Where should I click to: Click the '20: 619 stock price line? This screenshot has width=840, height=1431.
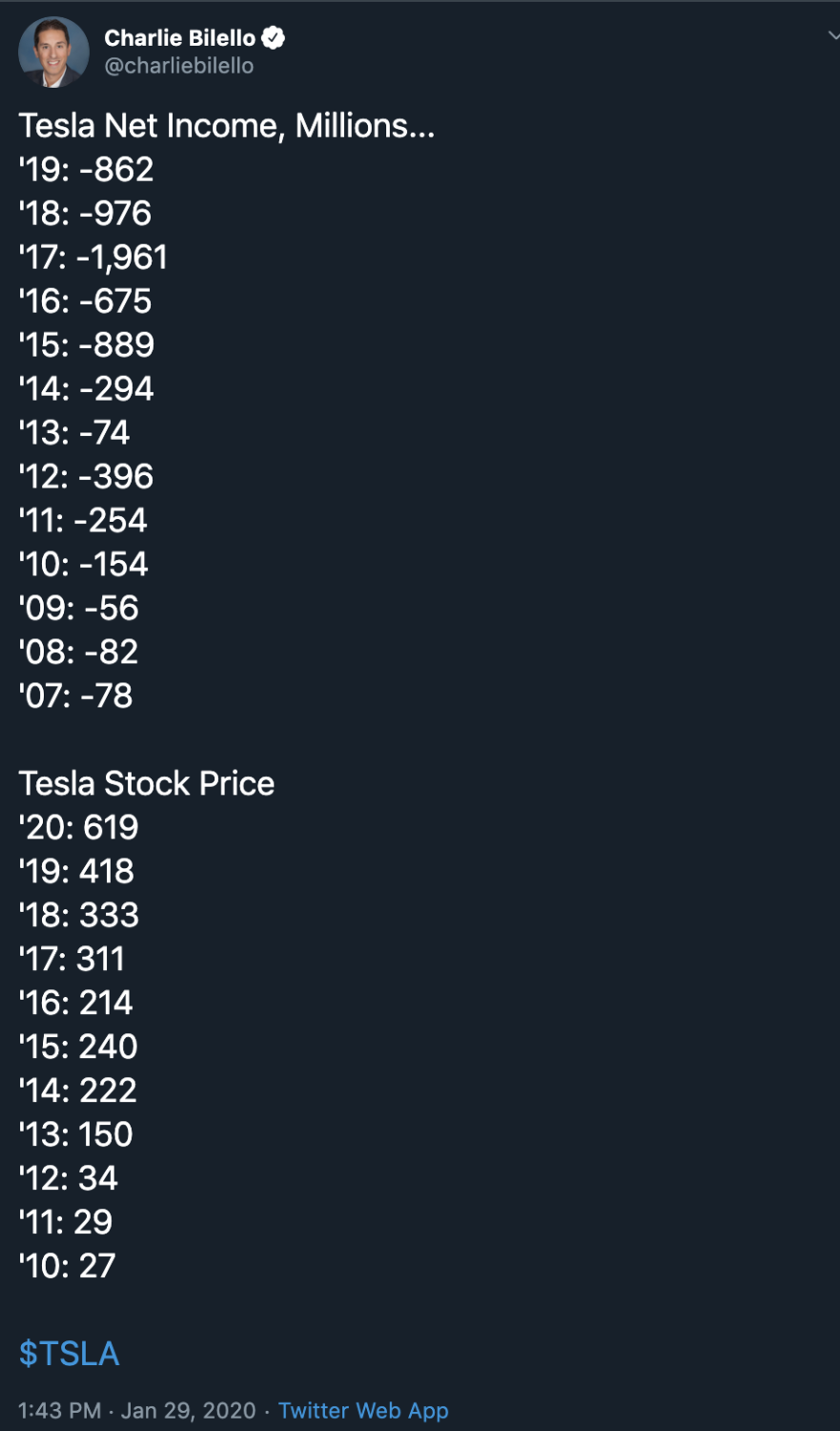(x=79, y=827)
